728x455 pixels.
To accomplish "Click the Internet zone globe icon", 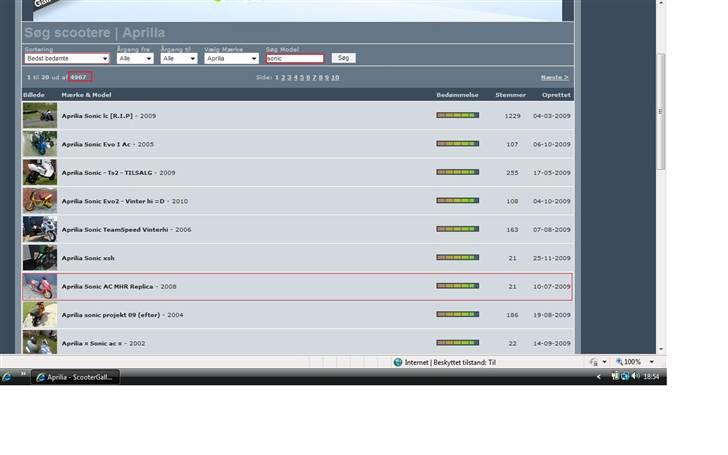I will [398, 362].
